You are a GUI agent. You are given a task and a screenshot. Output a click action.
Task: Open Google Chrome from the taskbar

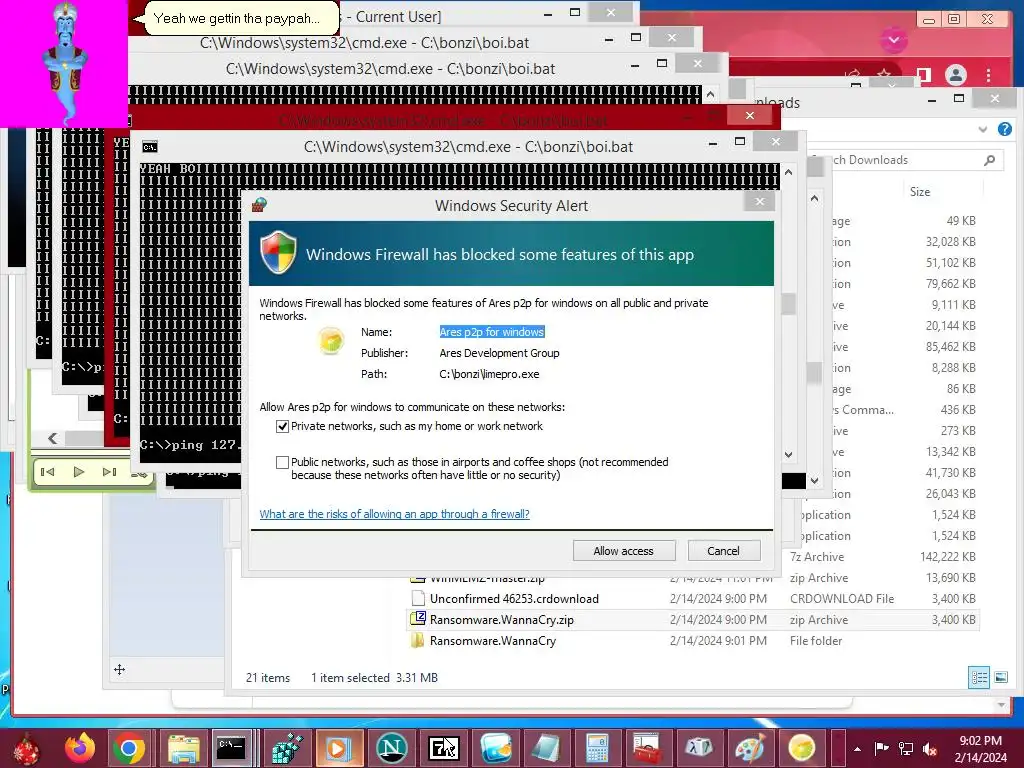pyautogui.click(x=129, y=748)
